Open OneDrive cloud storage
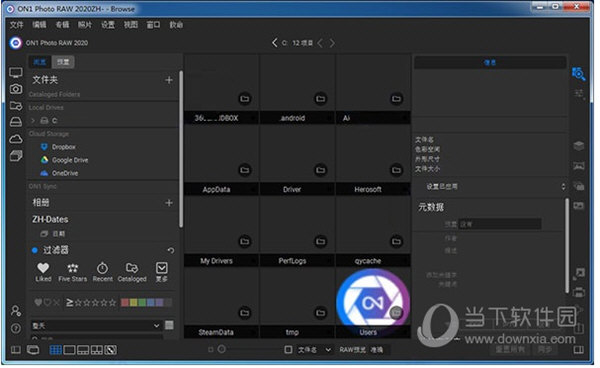This screenshot has width=600, height=368. point(59,173)
